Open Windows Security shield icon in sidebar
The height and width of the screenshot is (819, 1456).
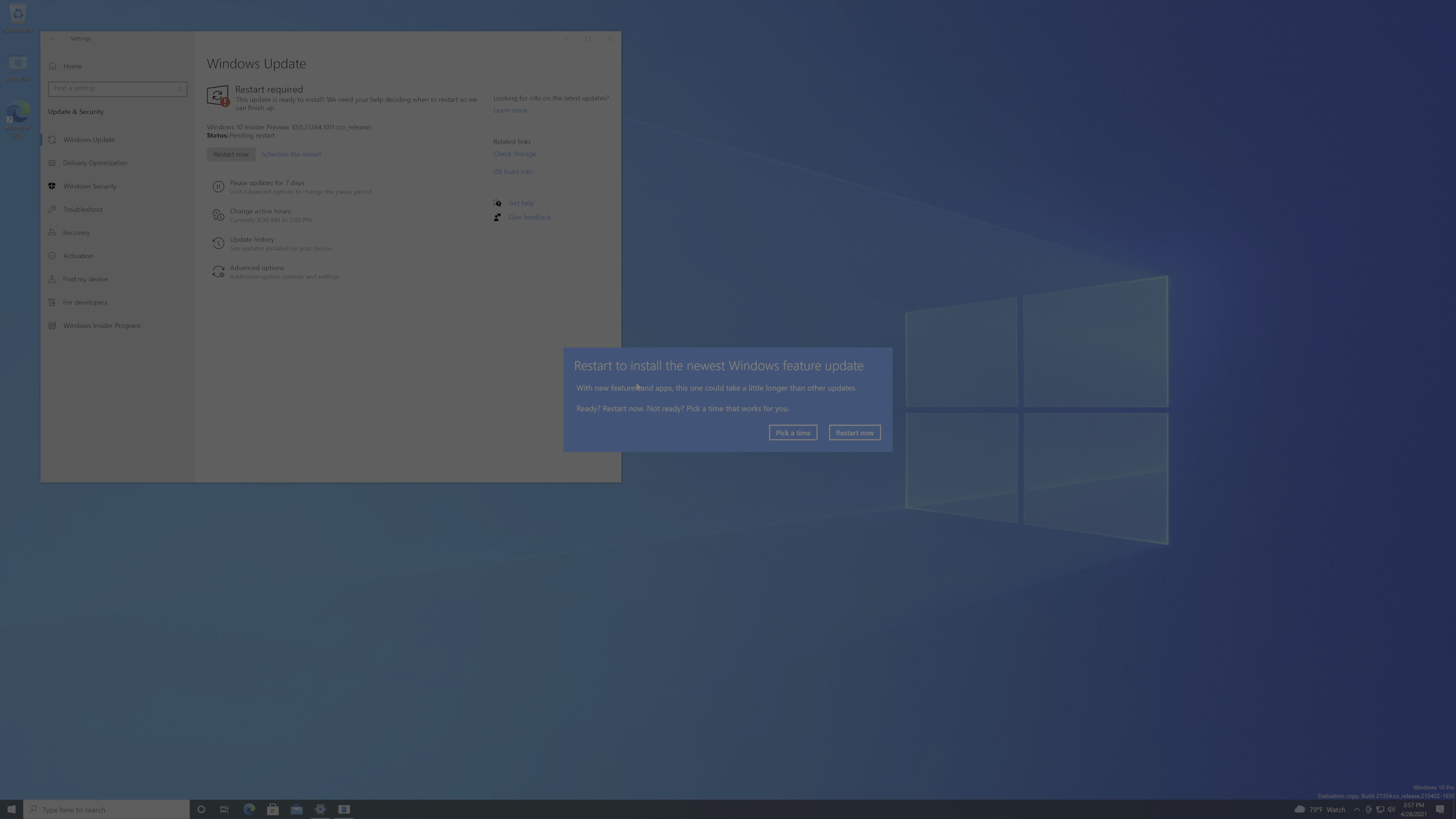(x=52, y=186)
